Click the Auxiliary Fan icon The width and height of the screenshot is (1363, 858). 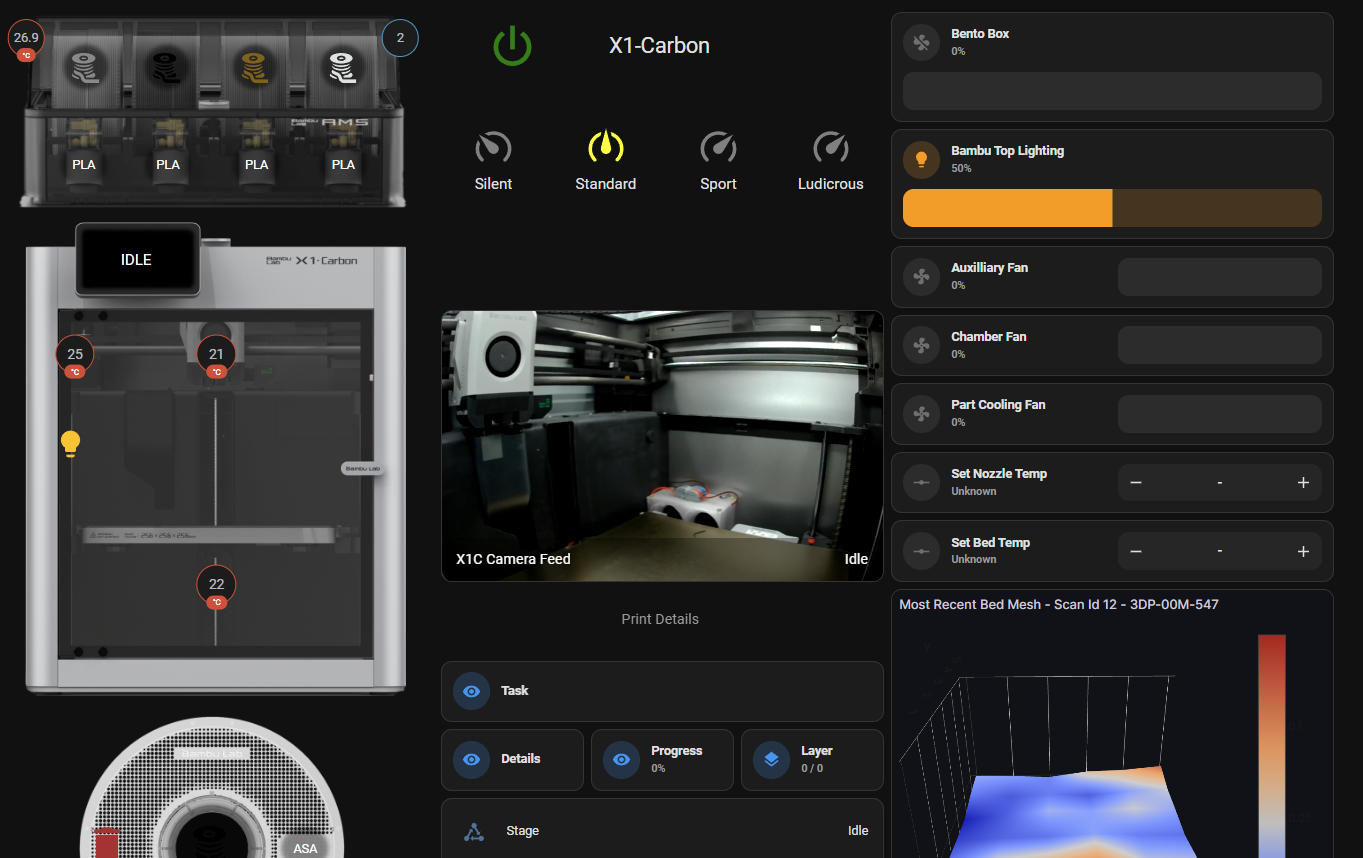coord(921,276)
